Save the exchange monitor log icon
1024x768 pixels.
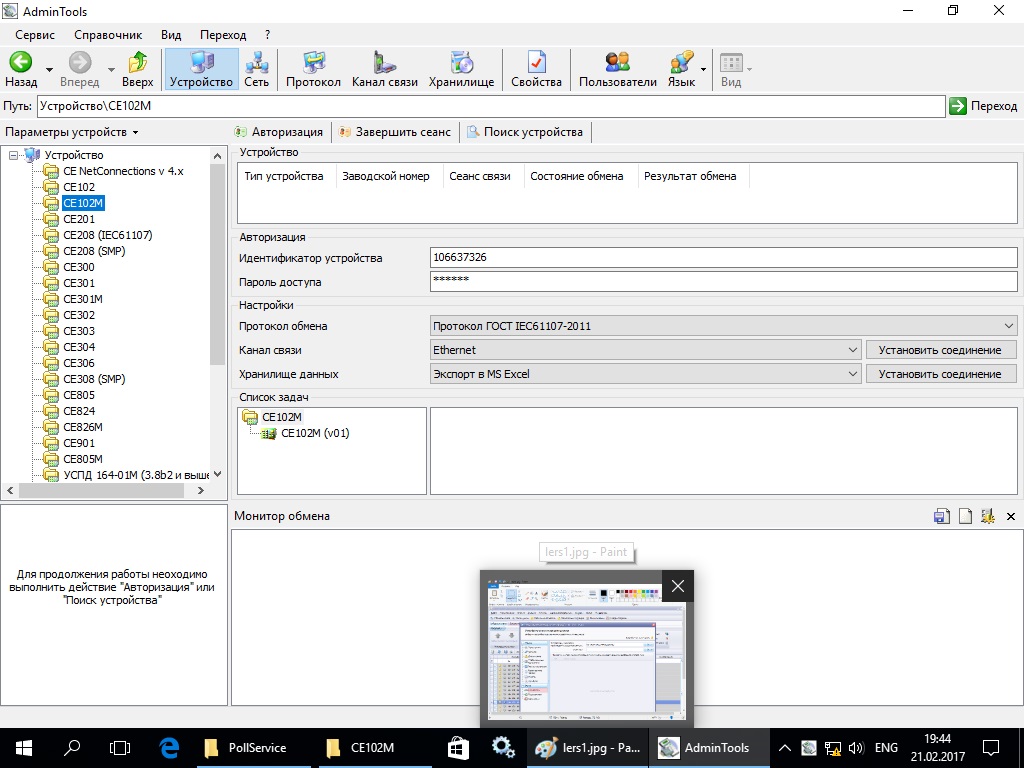941,516
